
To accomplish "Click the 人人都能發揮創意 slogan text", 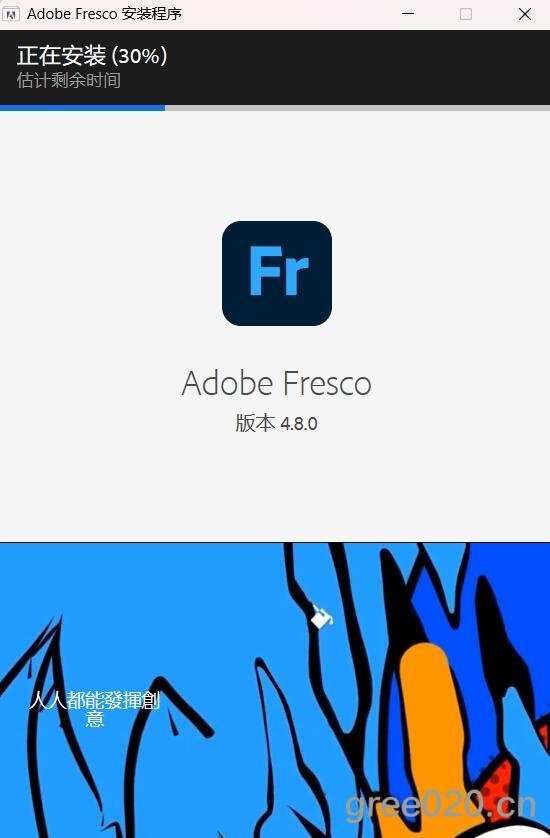I will pyautogui.click(x=95, y=709).
